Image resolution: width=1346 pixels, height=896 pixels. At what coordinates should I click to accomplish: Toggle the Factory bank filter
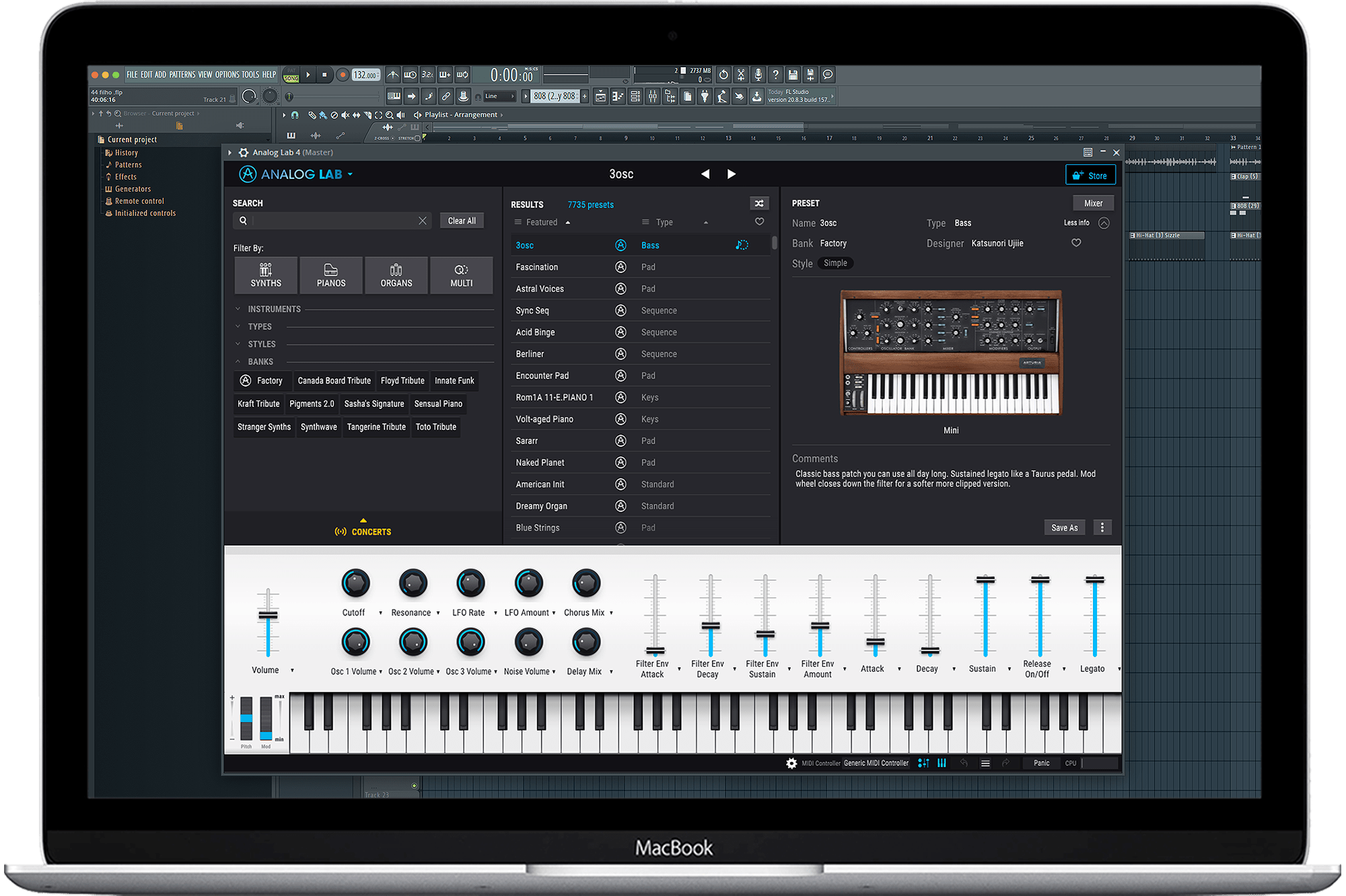[x=262, y=381]
